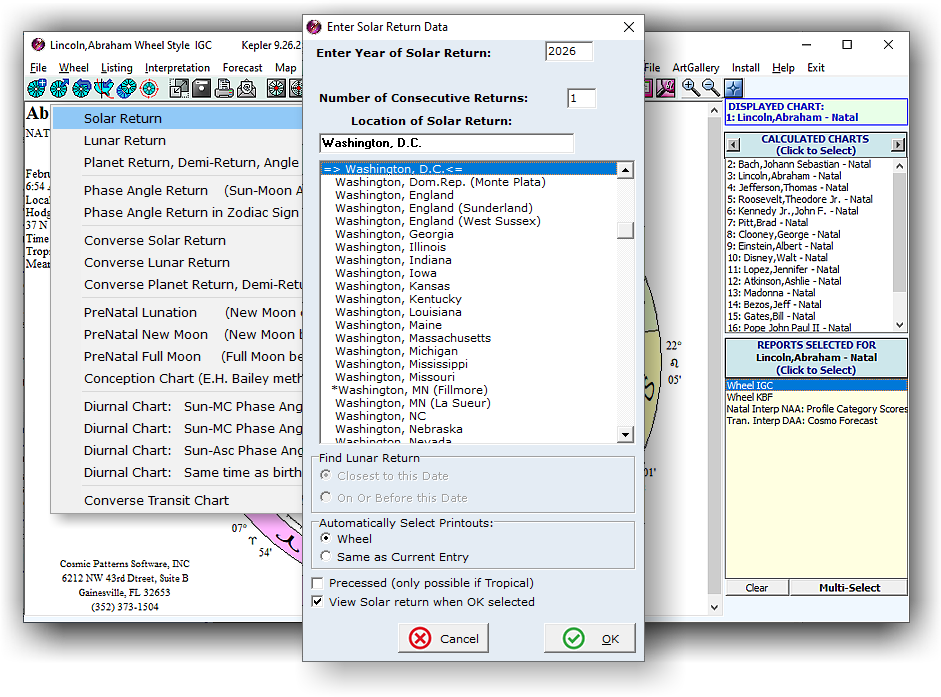Click red X icon on Cancel button

pos(420,638)
